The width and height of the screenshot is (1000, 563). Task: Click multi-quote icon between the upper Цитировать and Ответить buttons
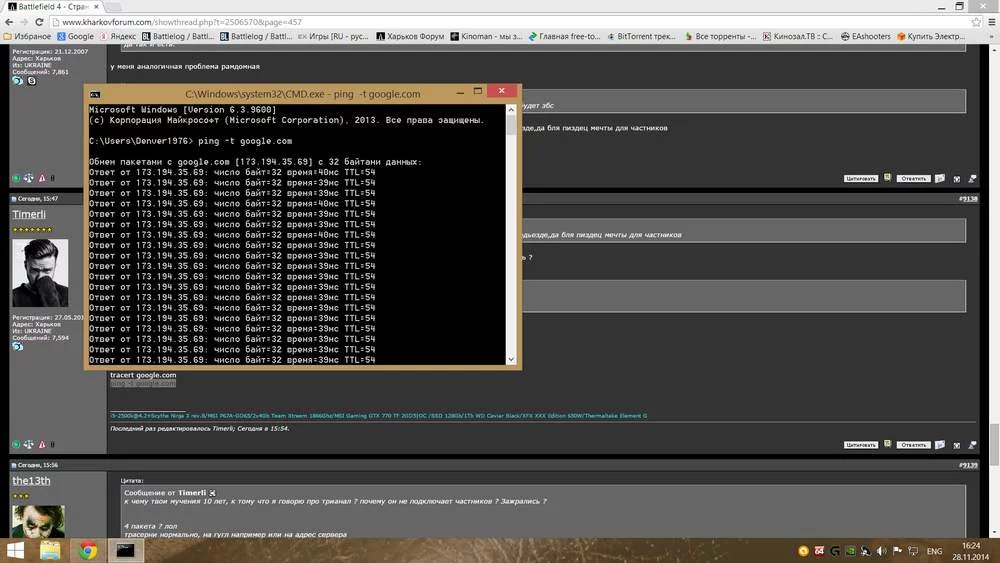[887, 178]
